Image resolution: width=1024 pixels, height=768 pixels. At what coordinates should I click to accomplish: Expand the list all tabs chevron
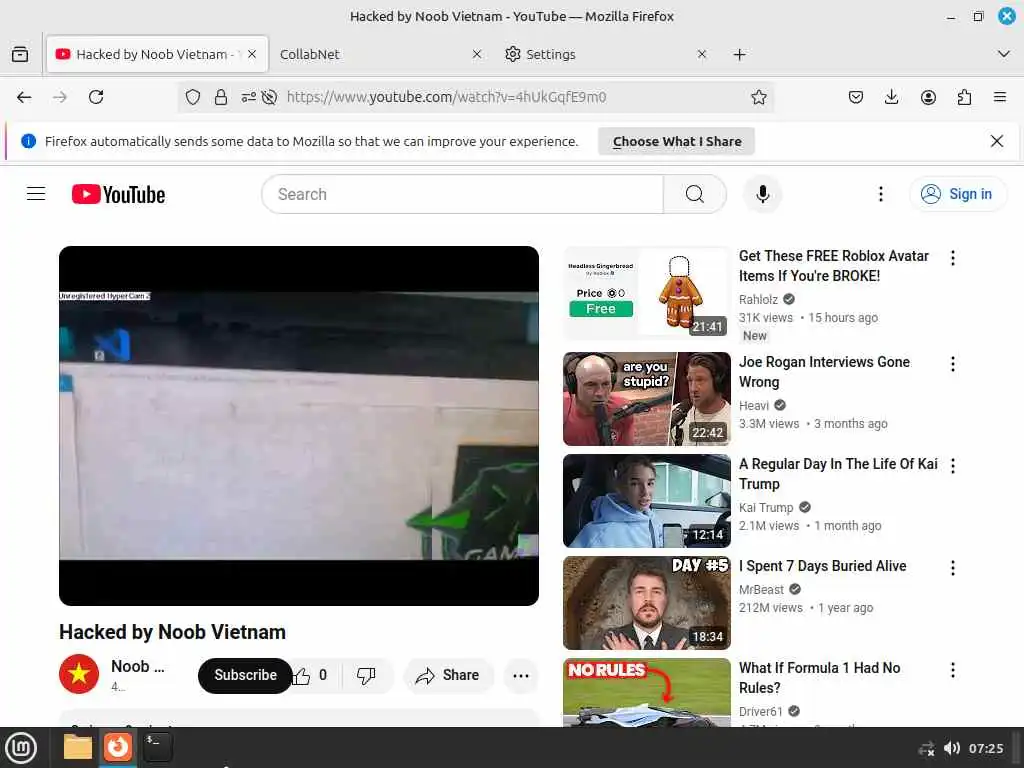pos(1004,54)
